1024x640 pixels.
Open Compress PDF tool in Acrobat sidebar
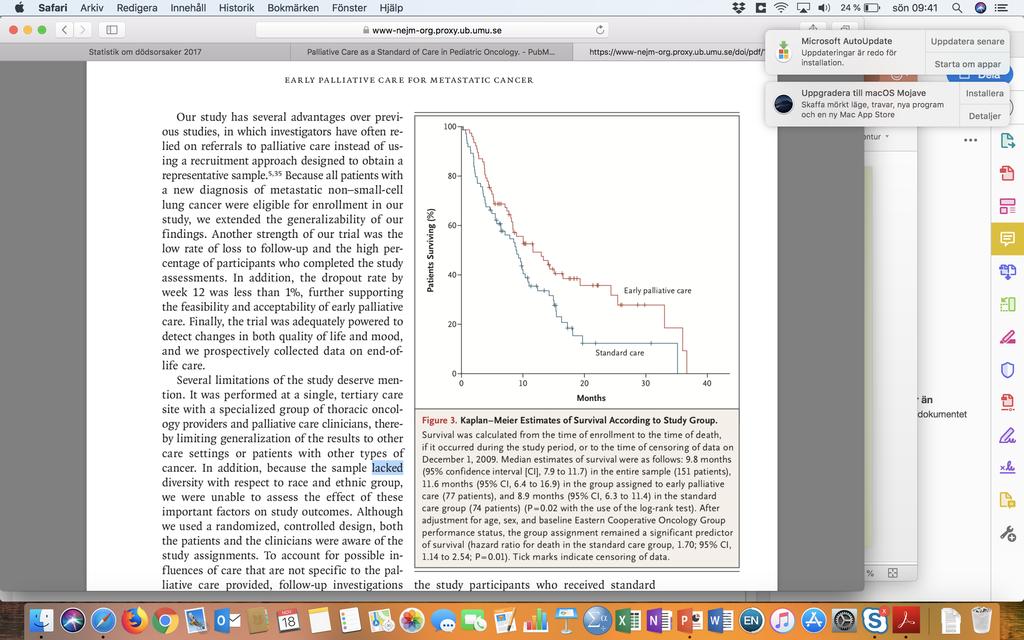(1007, 402)
